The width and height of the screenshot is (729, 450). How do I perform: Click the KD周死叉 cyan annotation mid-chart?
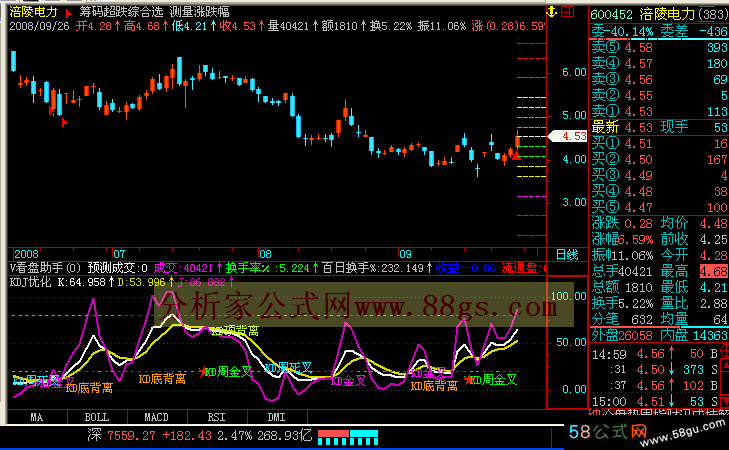(x=288, y=368)
